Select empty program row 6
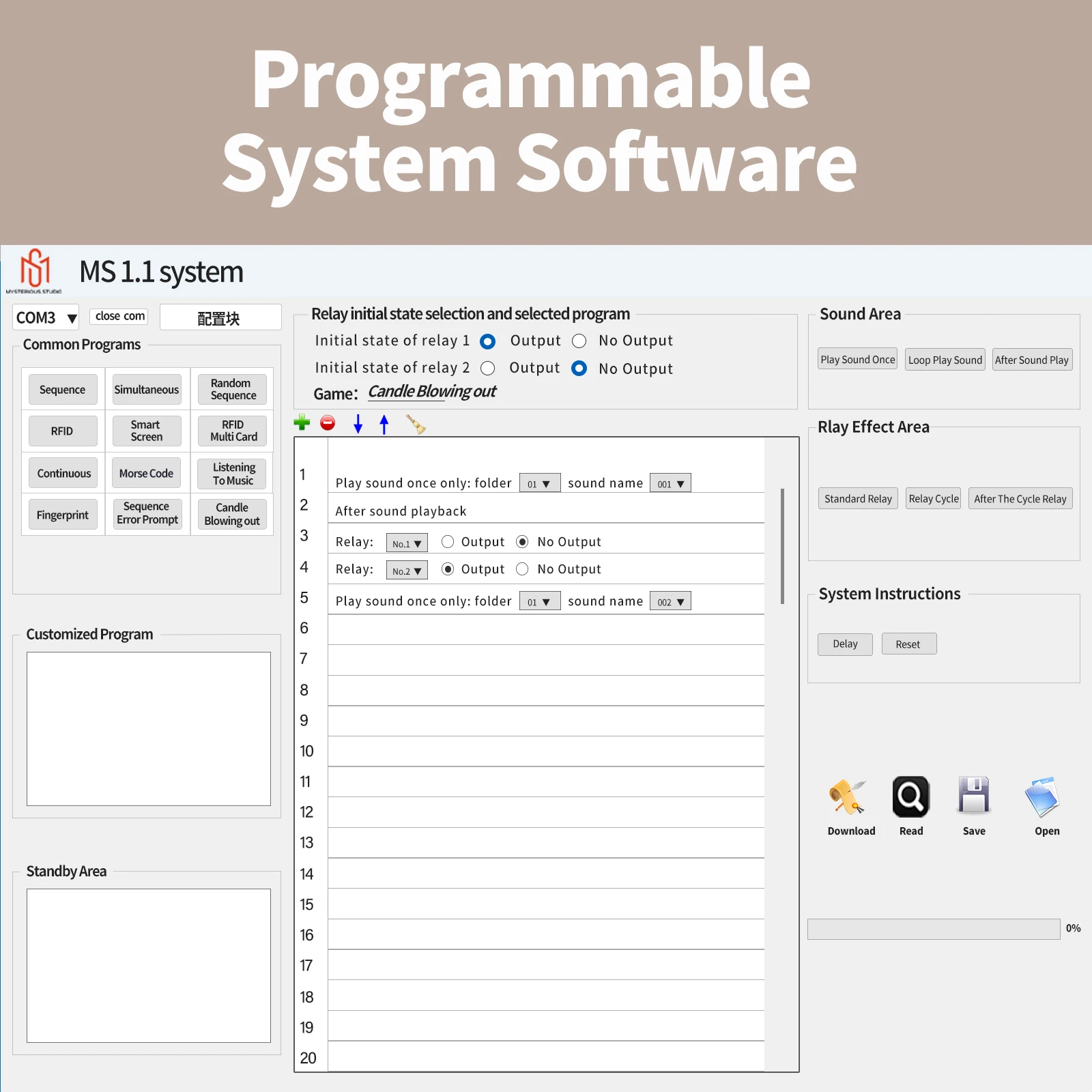Viewport: 1092px width, 1092px height. 546,629
